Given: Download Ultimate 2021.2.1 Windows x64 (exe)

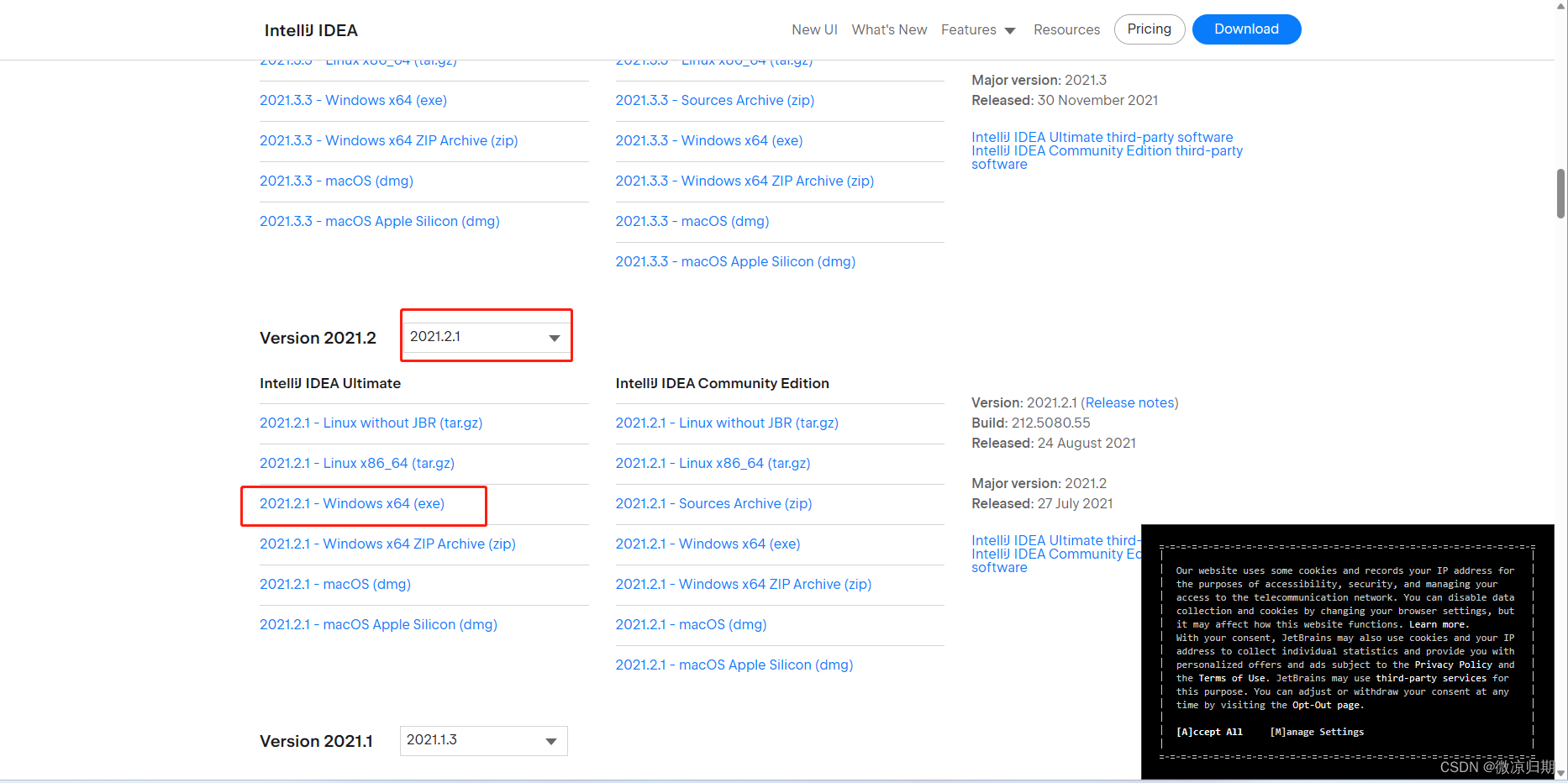Looking at the screenshot, I should [x=352, y=503].
